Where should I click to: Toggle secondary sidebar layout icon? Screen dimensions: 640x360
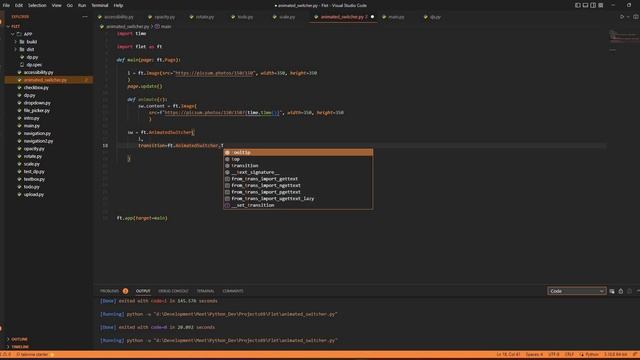(x=593, y=5)
